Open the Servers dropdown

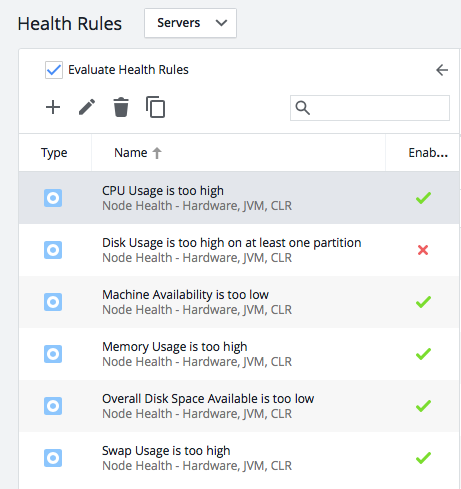(x=190, y=23)
